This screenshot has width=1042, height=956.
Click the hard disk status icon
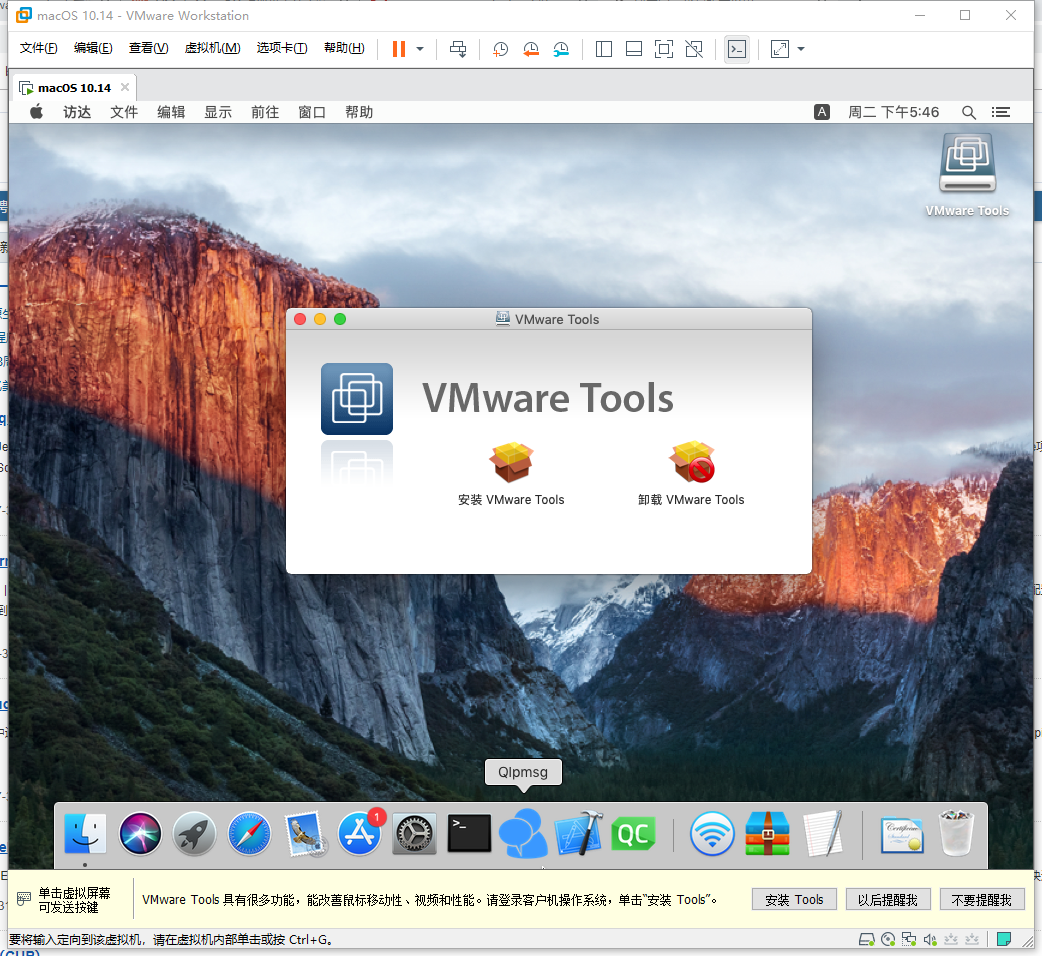pos(866,939)
